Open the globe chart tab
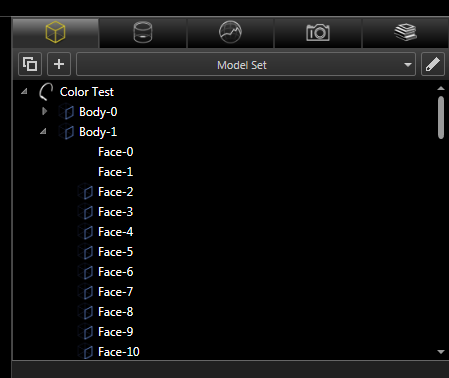 coord(230,33)
